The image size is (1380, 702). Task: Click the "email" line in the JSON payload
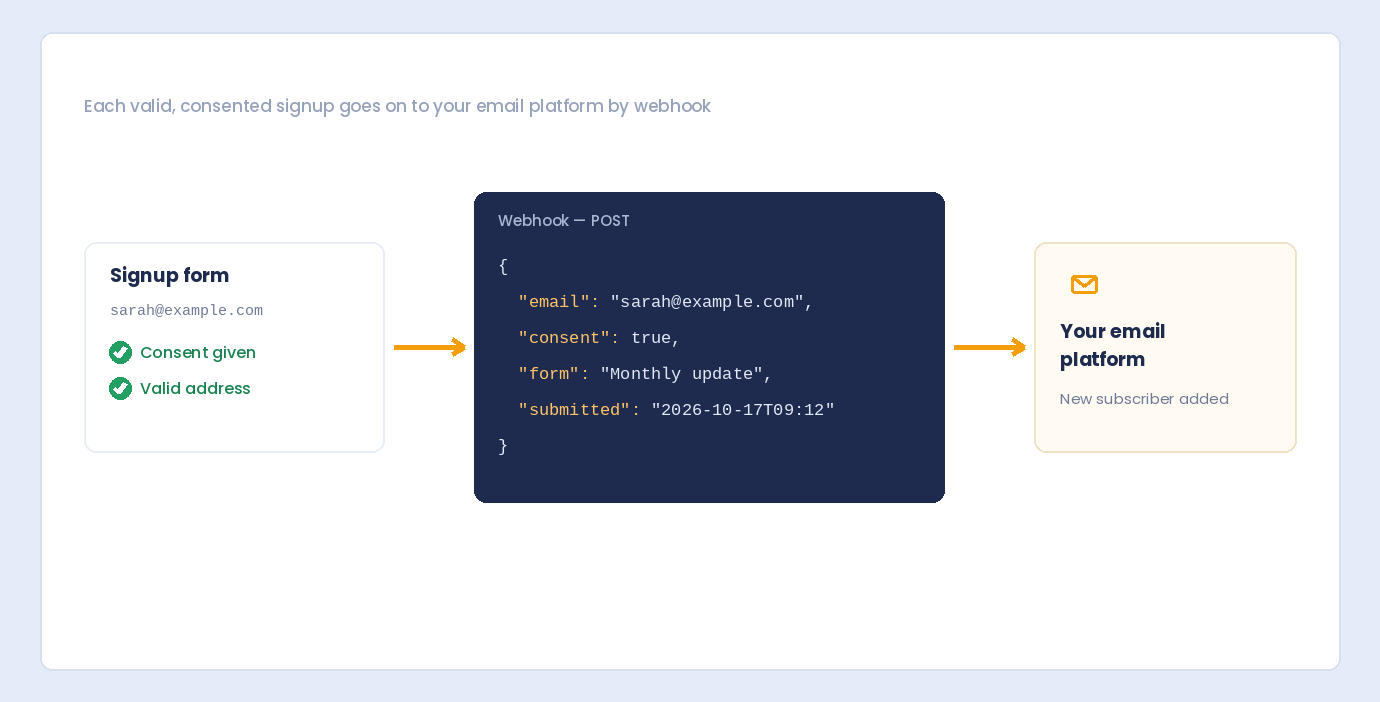666,302
